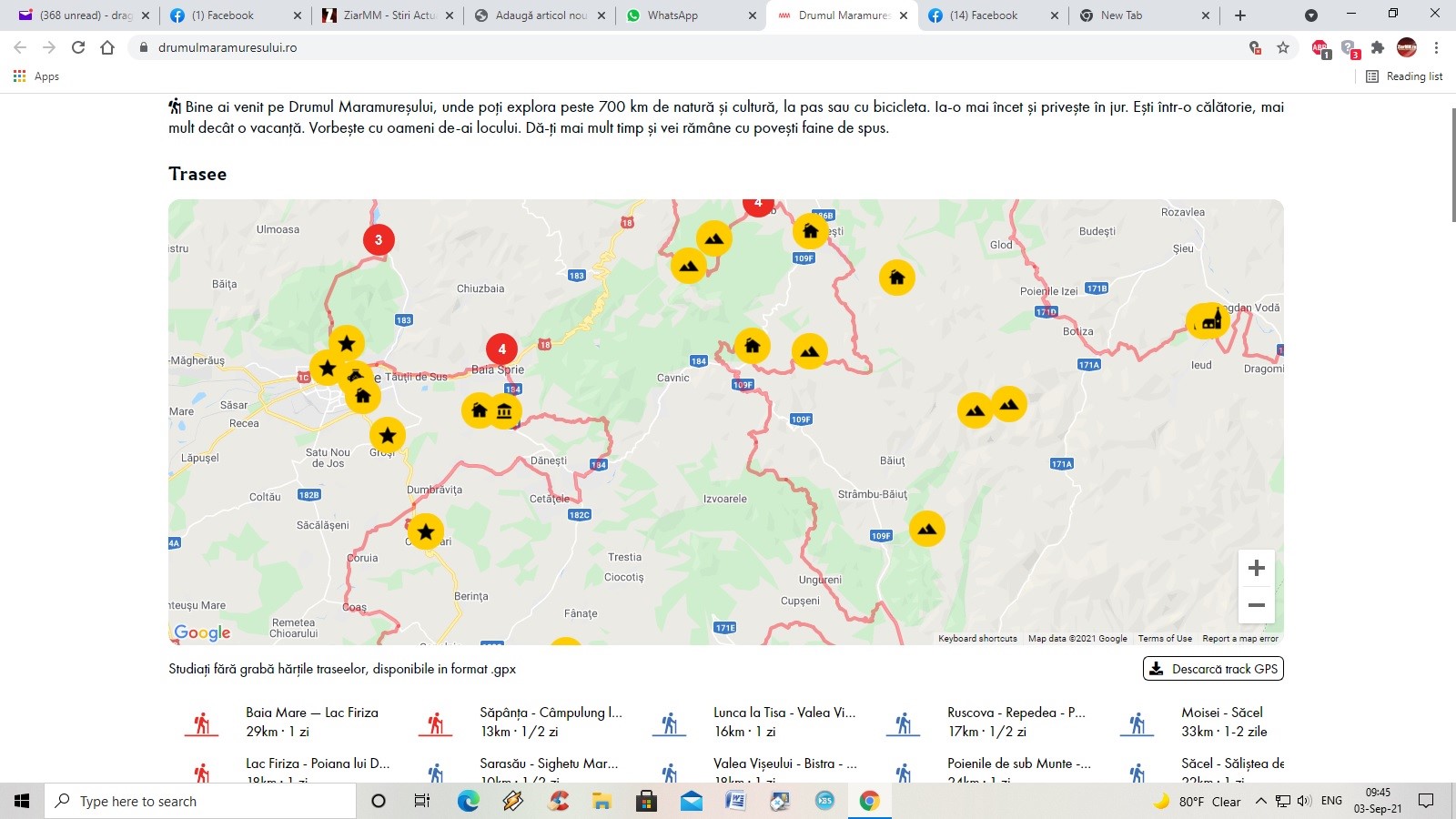Click the star marker near Dumbrăvița
Viewport: 1456px width, 819px height.
[x=425, y=531]
